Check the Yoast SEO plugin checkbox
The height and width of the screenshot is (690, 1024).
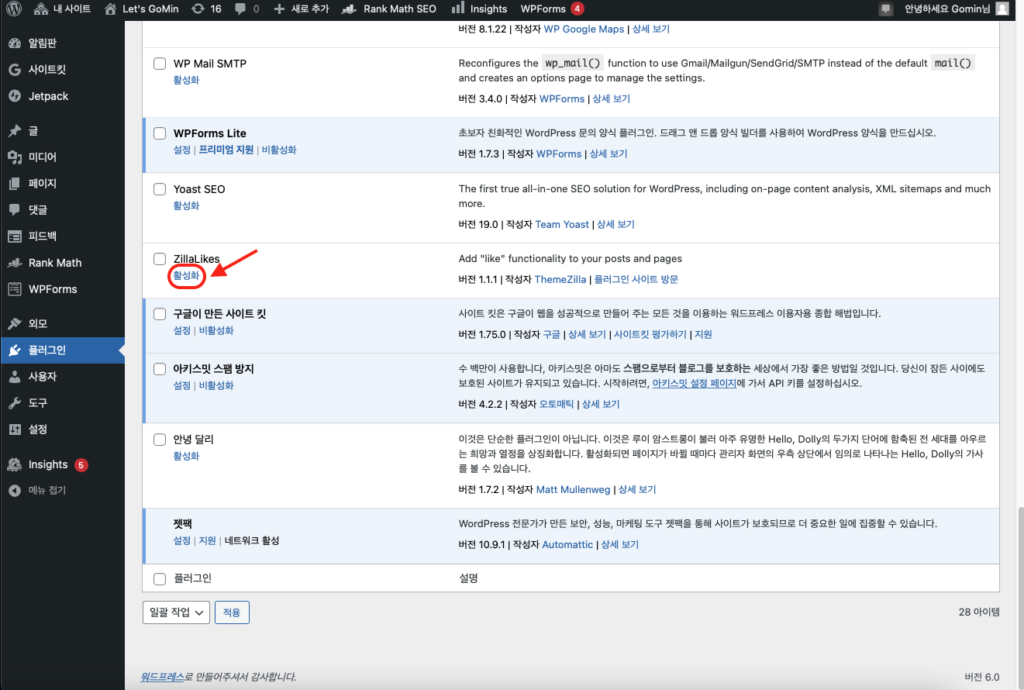pos(159,189)
